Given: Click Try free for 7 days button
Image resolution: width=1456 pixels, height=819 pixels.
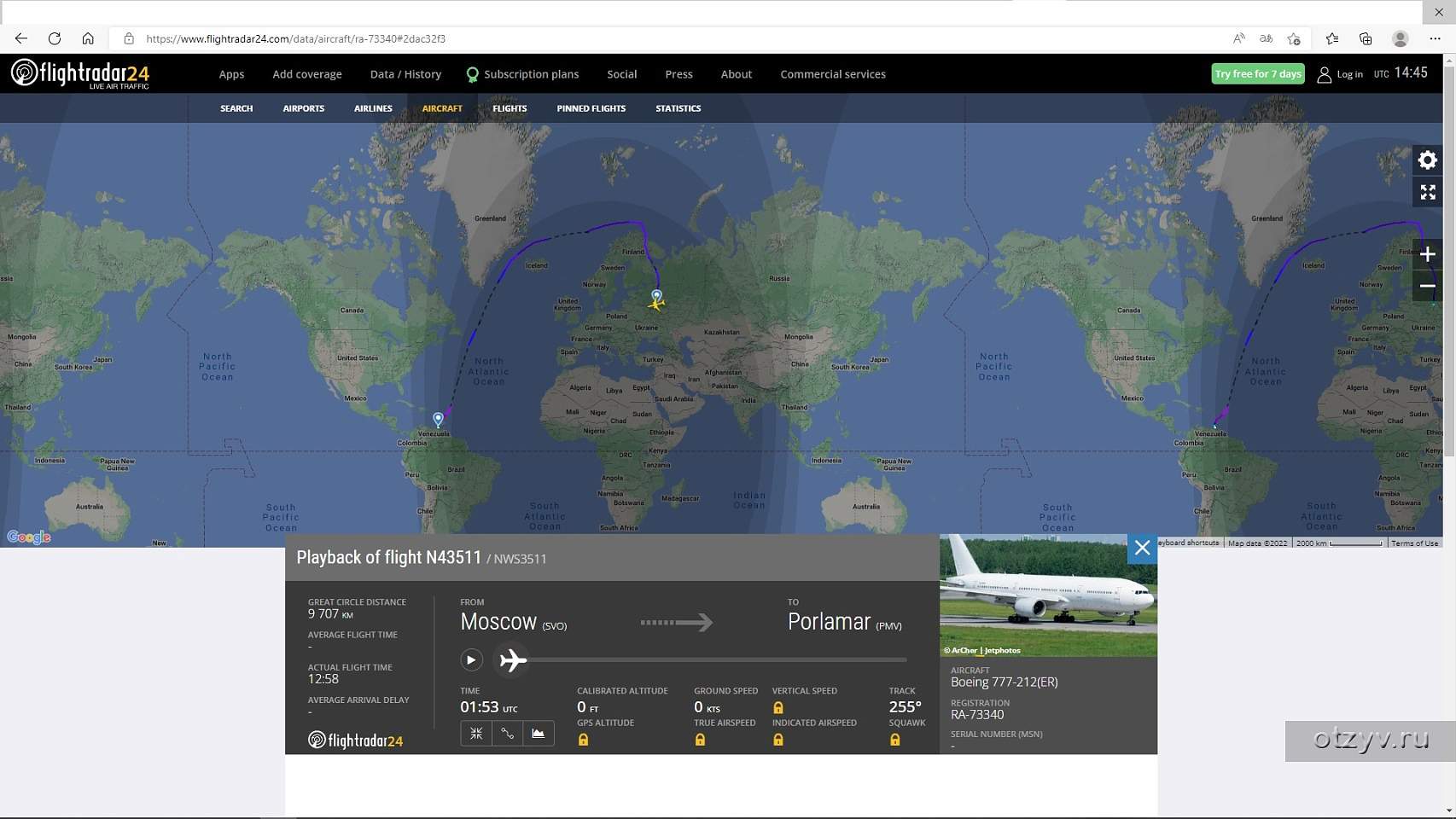Looking at the screenshot, I should [1258, 73].
